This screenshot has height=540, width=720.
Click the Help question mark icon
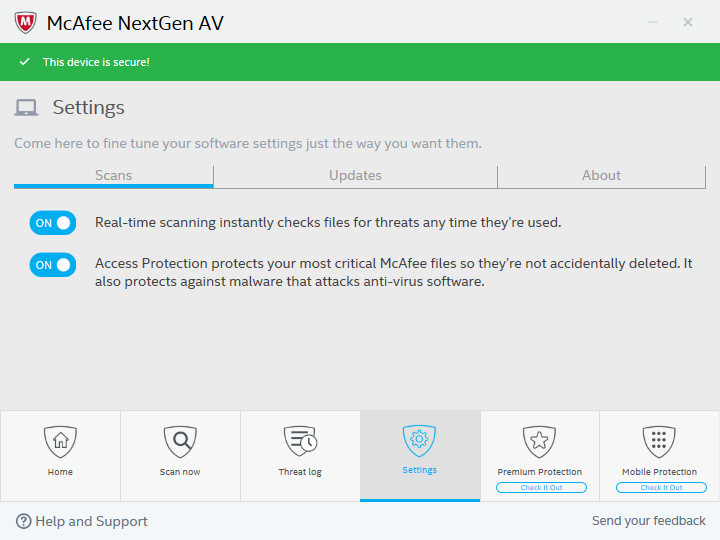point(23,521)
